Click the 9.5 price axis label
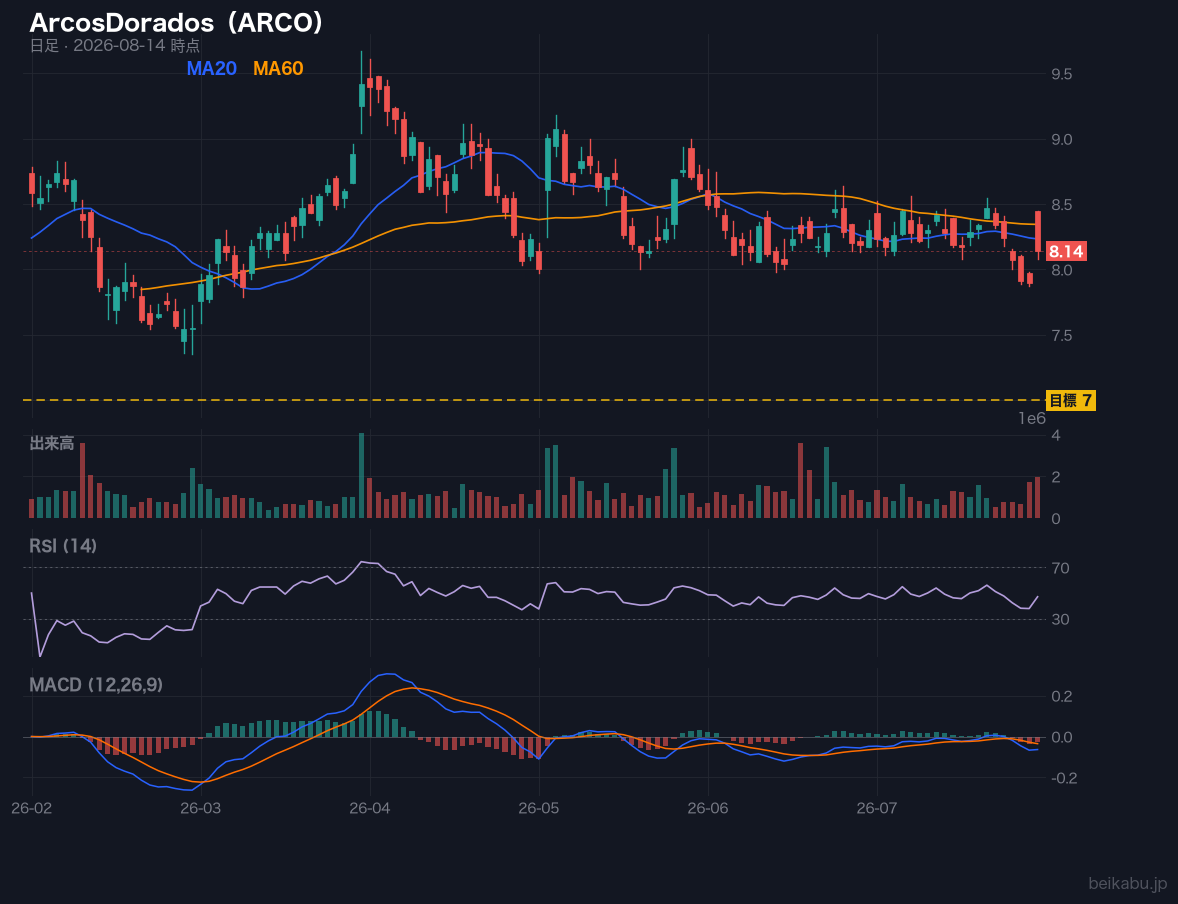 click(1062, 74)
